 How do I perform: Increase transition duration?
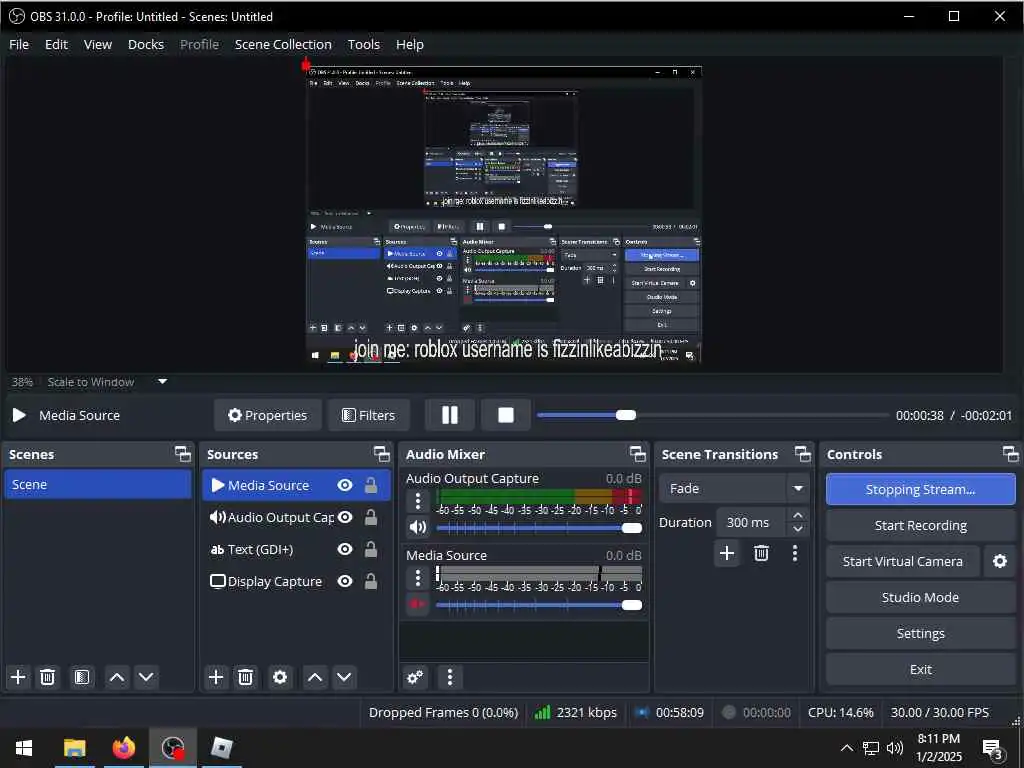[x=798, y=515]
